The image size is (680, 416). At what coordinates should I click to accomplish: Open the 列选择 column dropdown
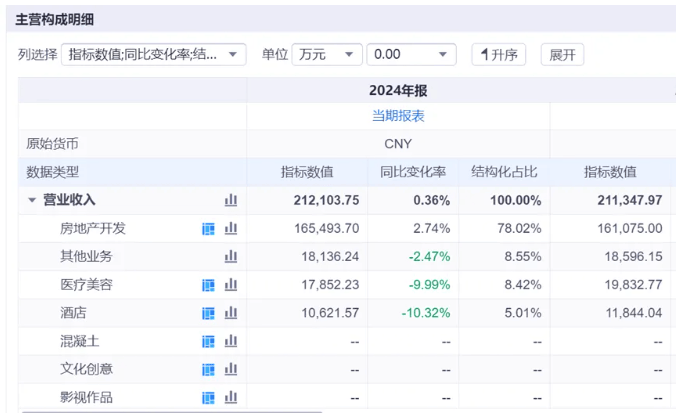[x=154, y=55]
